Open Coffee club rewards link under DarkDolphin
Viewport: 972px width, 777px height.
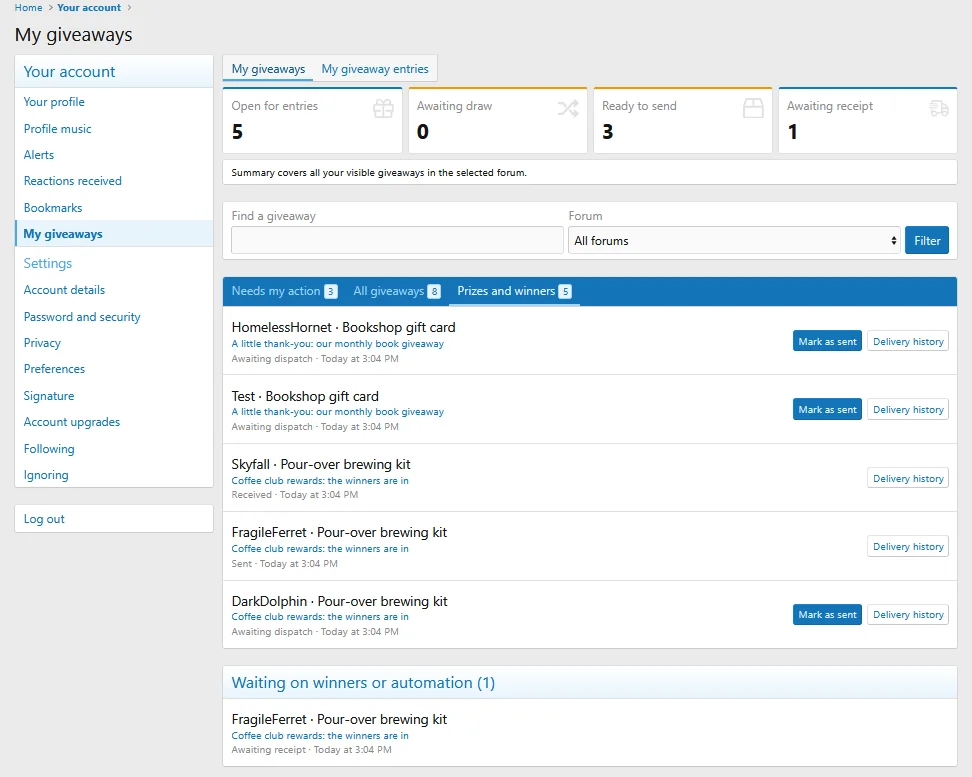(320, 617)
